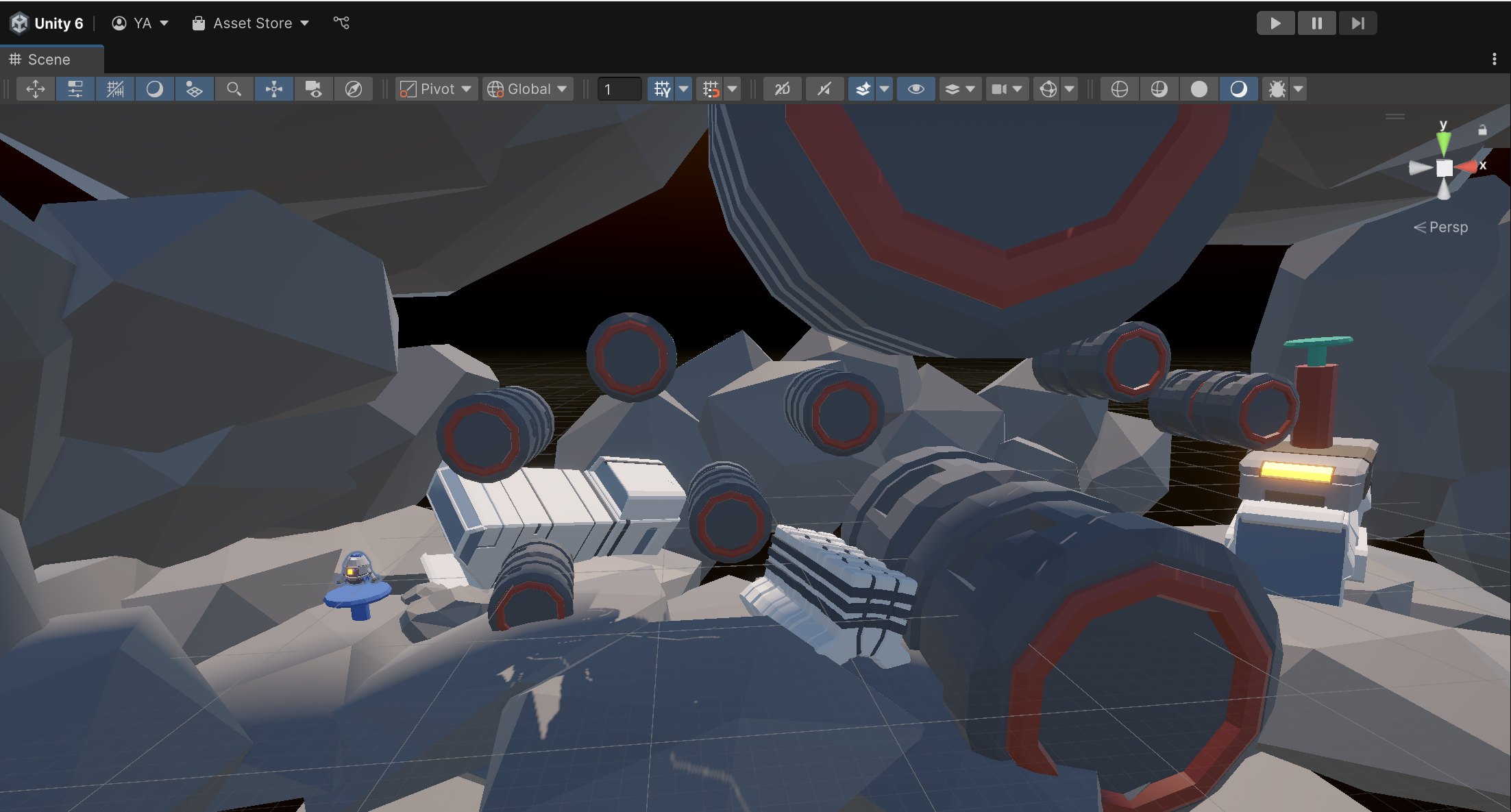Open the Asset Store dropdown
1511x812 pixels.
click(x=251, y=23)
